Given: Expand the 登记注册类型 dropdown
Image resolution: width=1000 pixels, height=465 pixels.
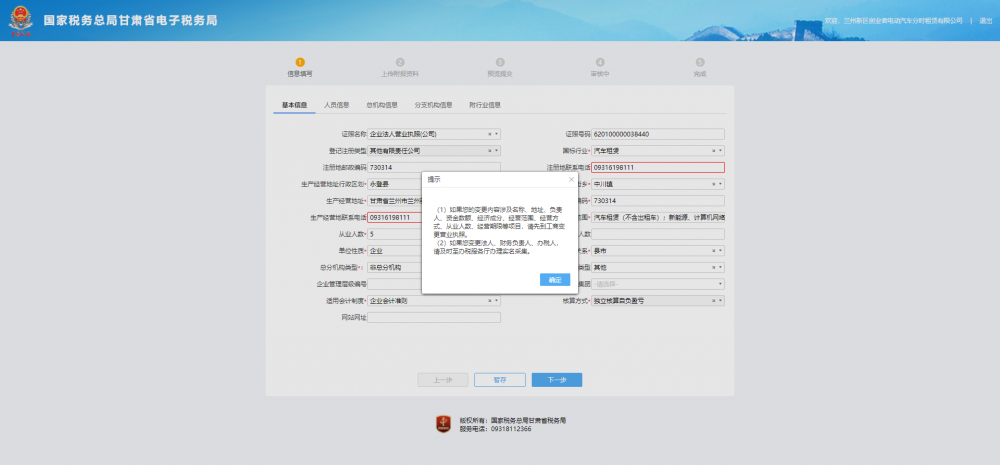Looking at the screenshot, I should (497, 150).
